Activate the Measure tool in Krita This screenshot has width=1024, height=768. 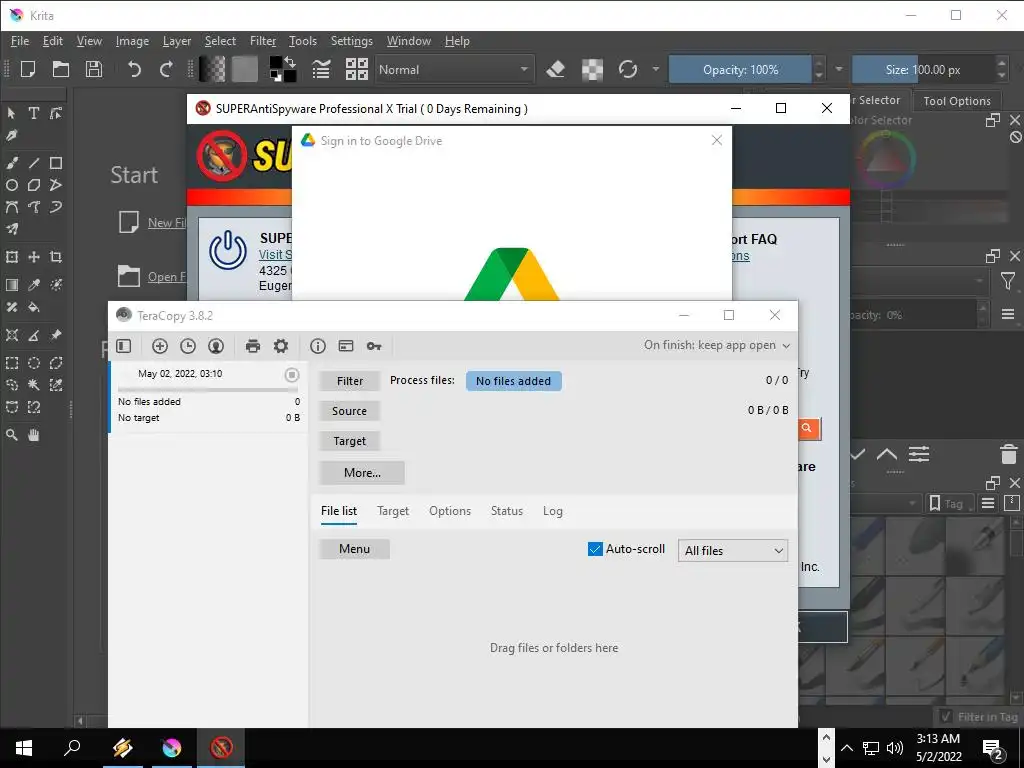coord(33,335)
